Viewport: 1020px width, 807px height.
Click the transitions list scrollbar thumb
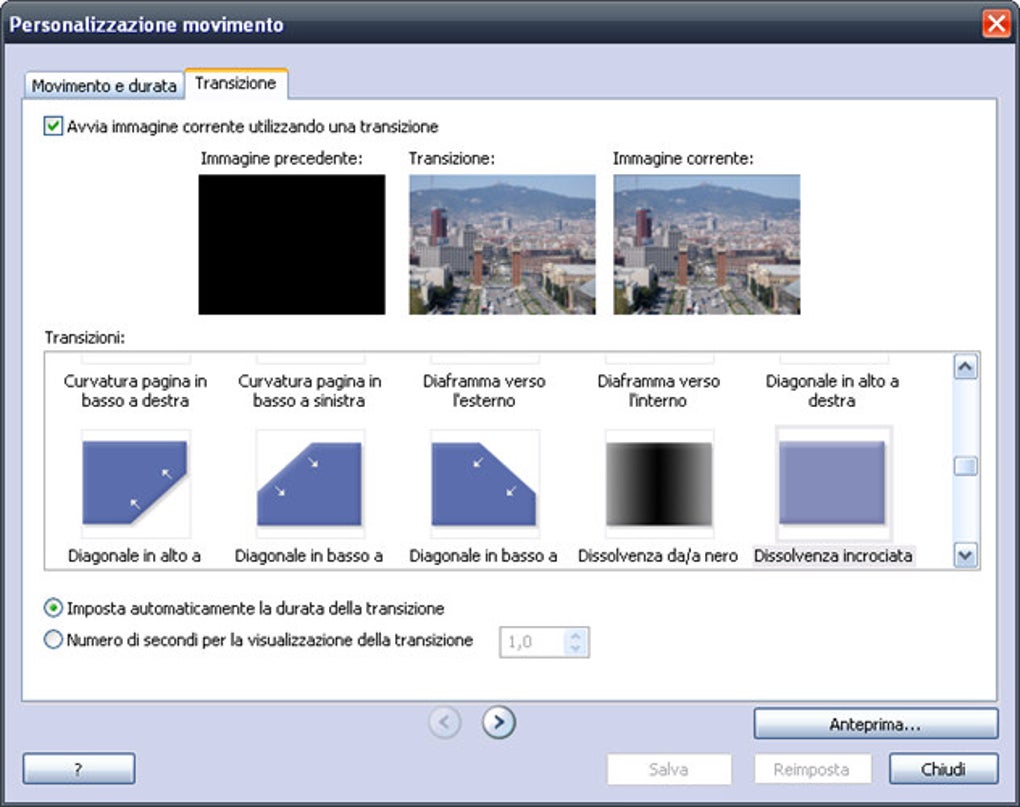point(965,466)
